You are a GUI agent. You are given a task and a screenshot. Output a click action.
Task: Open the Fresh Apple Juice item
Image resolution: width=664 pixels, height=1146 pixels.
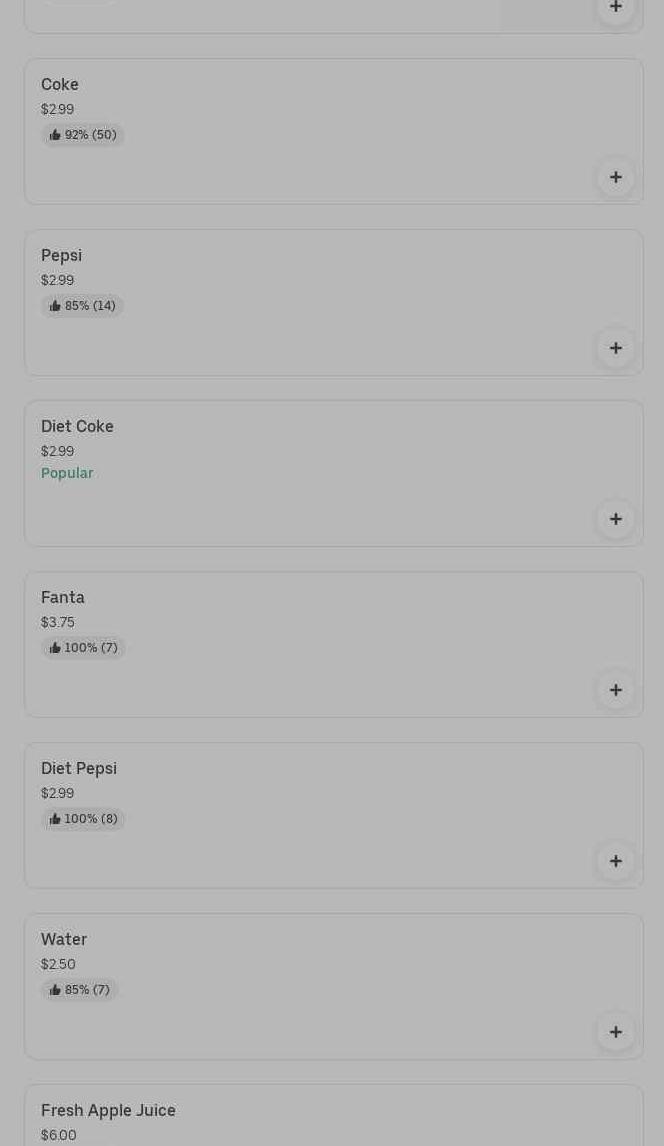click(108, 1111)
